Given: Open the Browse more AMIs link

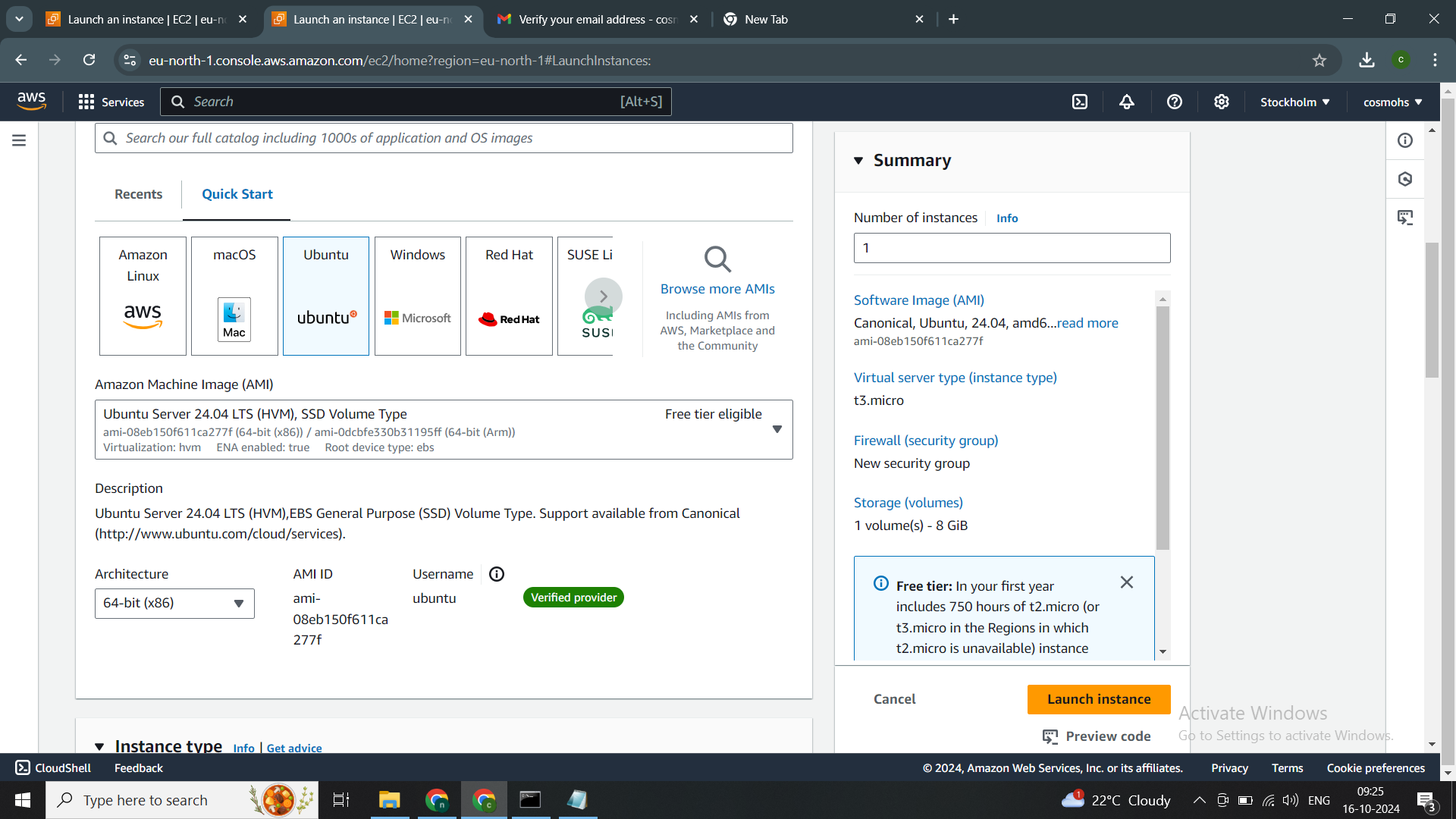Looking at the screenshot, I should [717, 289].
